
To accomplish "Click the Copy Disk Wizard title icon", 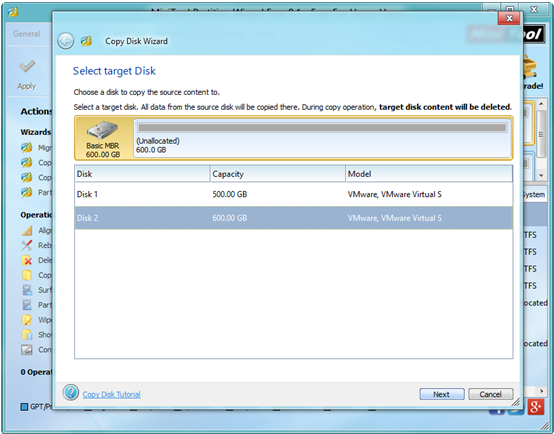I will 86,41.
